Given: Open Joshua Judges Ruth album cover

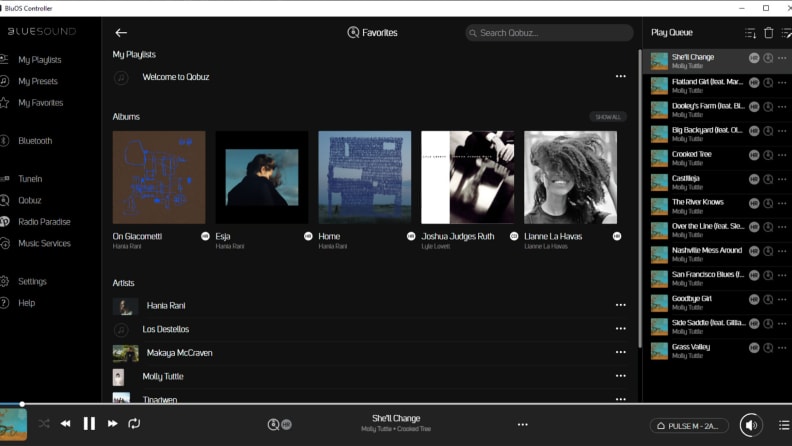Looking at the screenshot, I should click(468, 177).
